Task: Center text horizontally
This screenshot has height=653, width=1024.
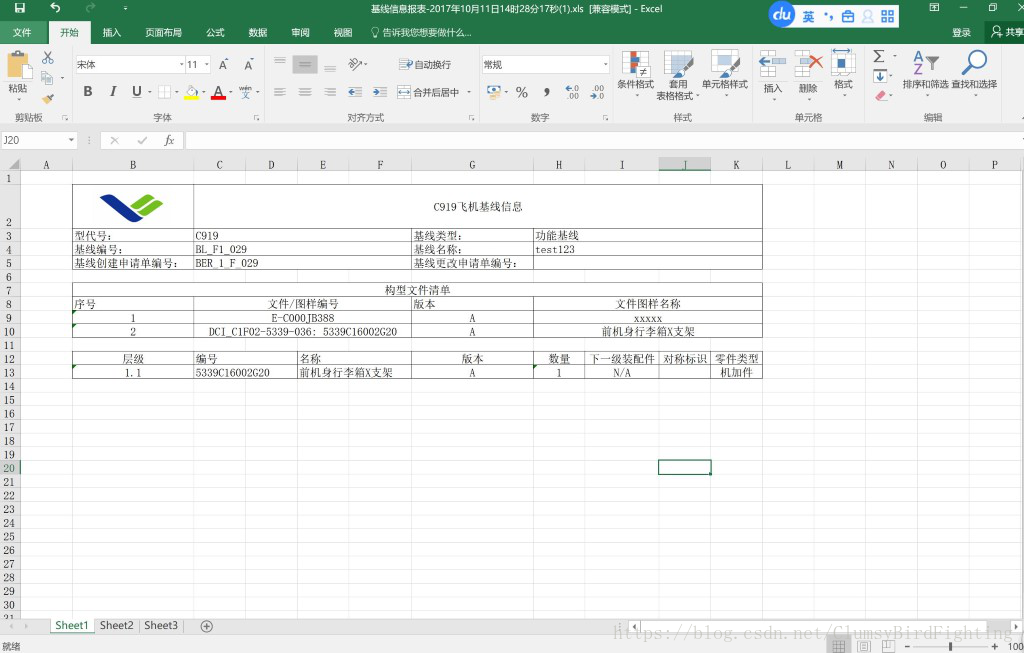Action: point(305,92)
